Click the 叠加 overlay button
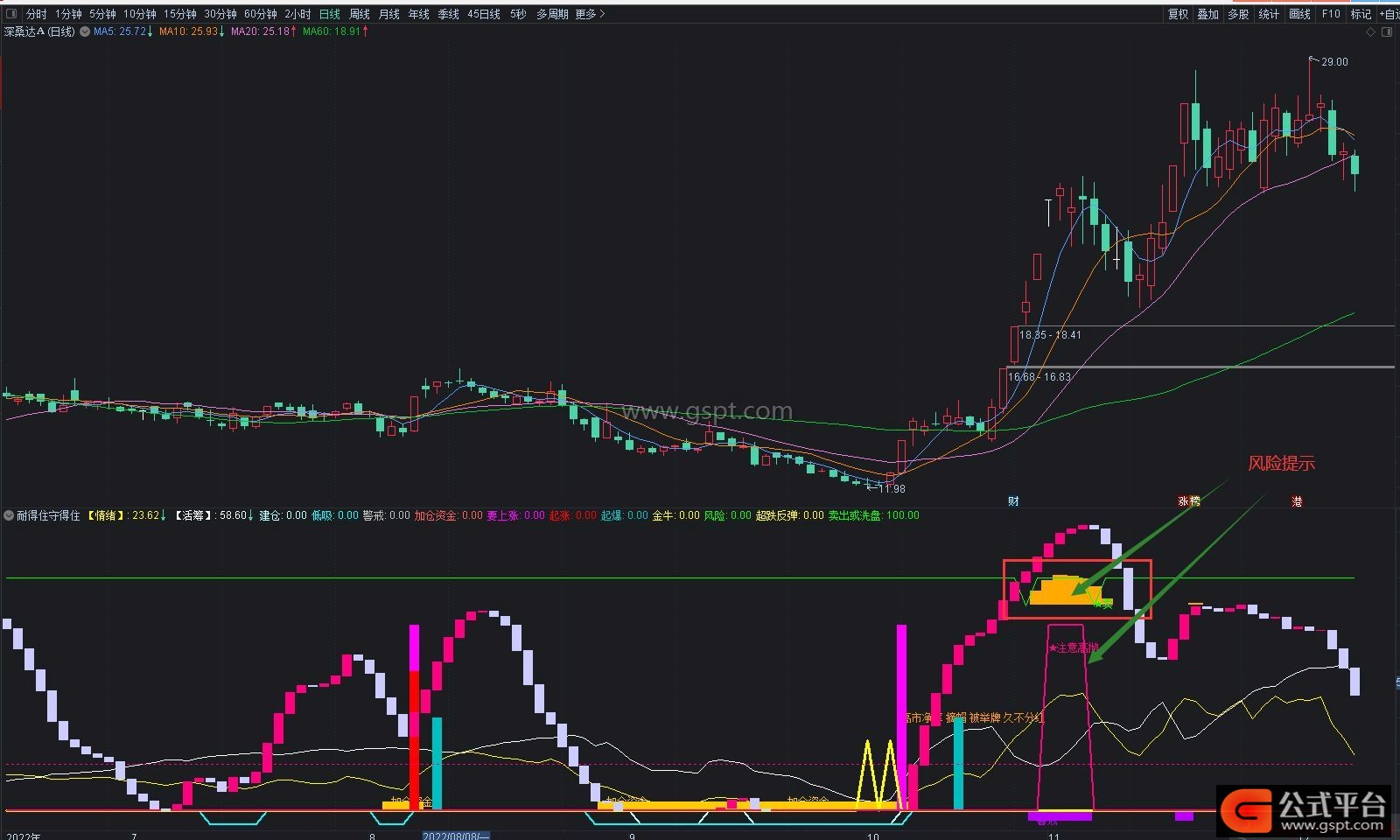 [x=1208, y=14]
